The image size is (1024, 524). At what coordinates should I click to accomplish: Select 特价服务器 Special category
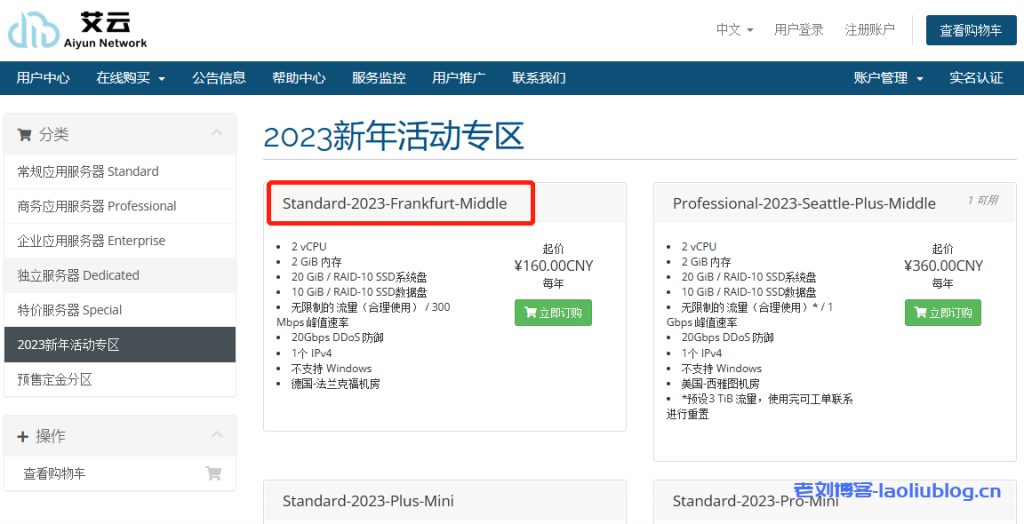[x=120, y=310]
